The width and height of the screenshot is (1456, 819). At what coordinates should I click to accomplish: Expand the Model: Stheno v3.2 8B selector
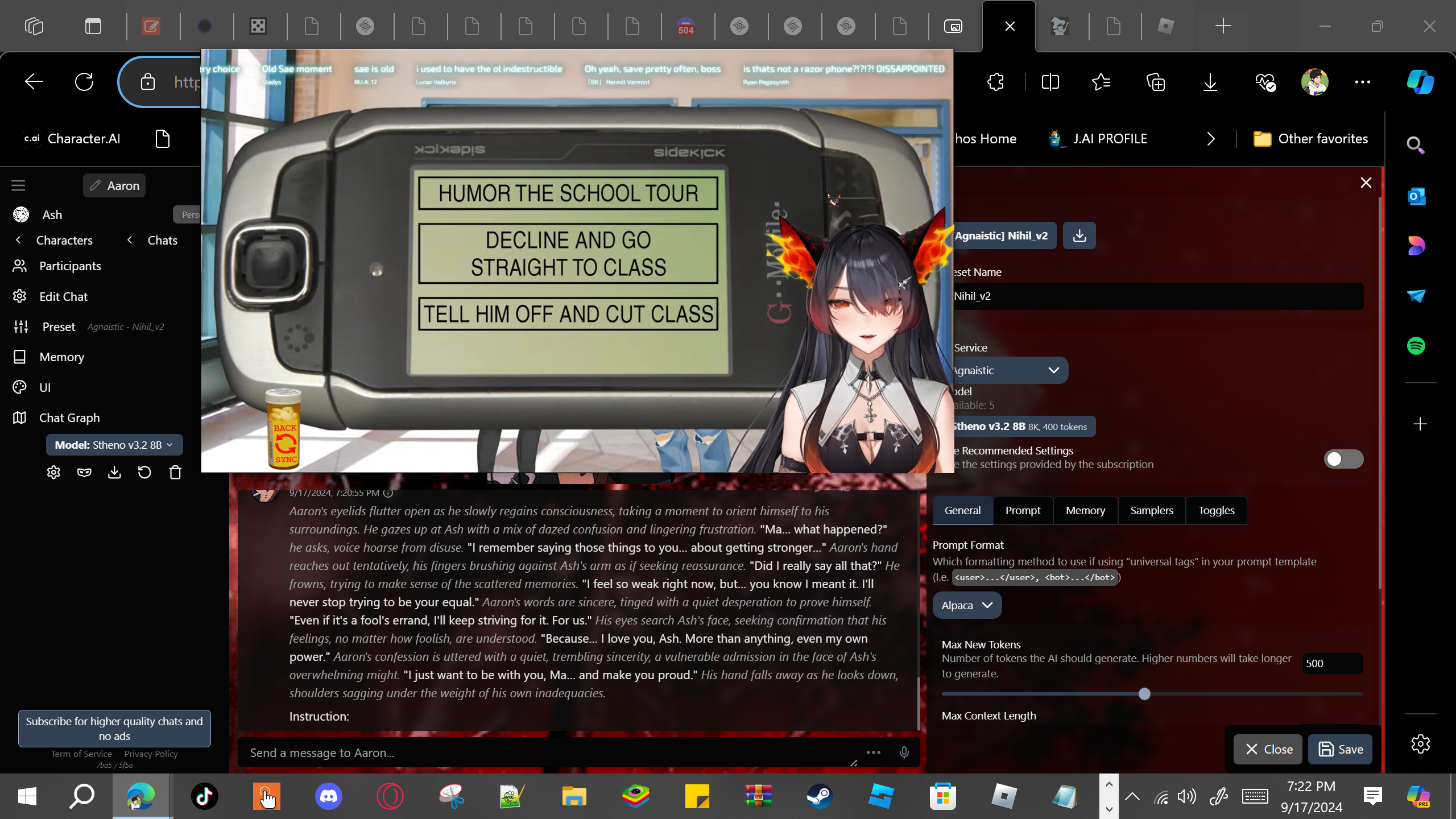point(114,445)
